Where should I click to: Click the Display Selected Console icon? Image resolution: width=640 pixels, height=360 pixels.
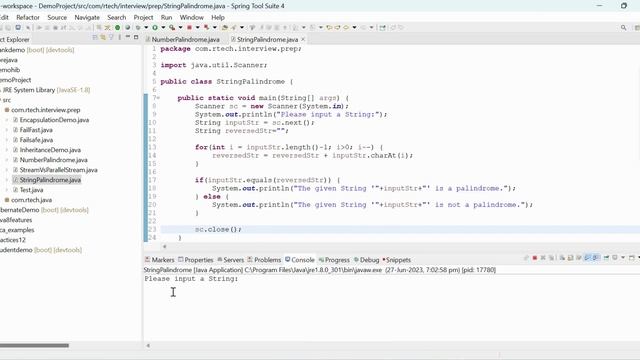coord(615,258)
